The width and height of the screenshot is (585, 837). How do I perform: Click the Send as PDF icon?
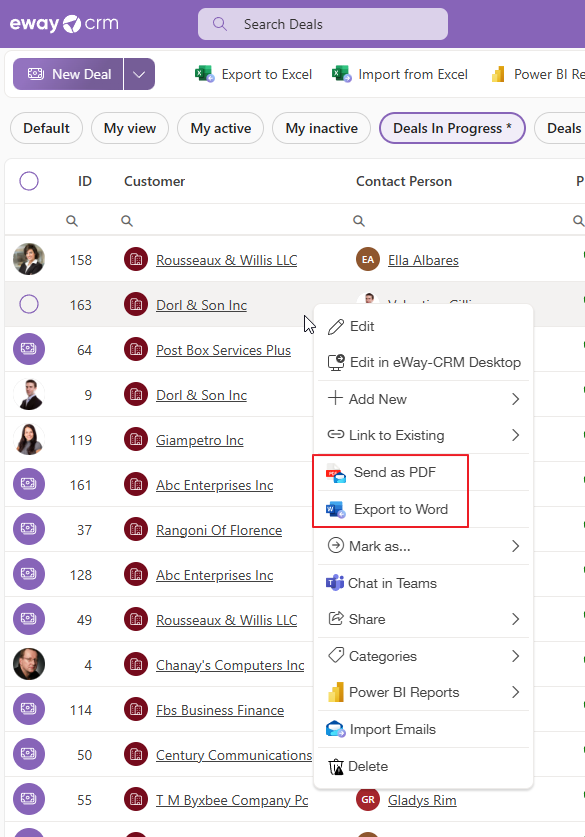[336, 473]
